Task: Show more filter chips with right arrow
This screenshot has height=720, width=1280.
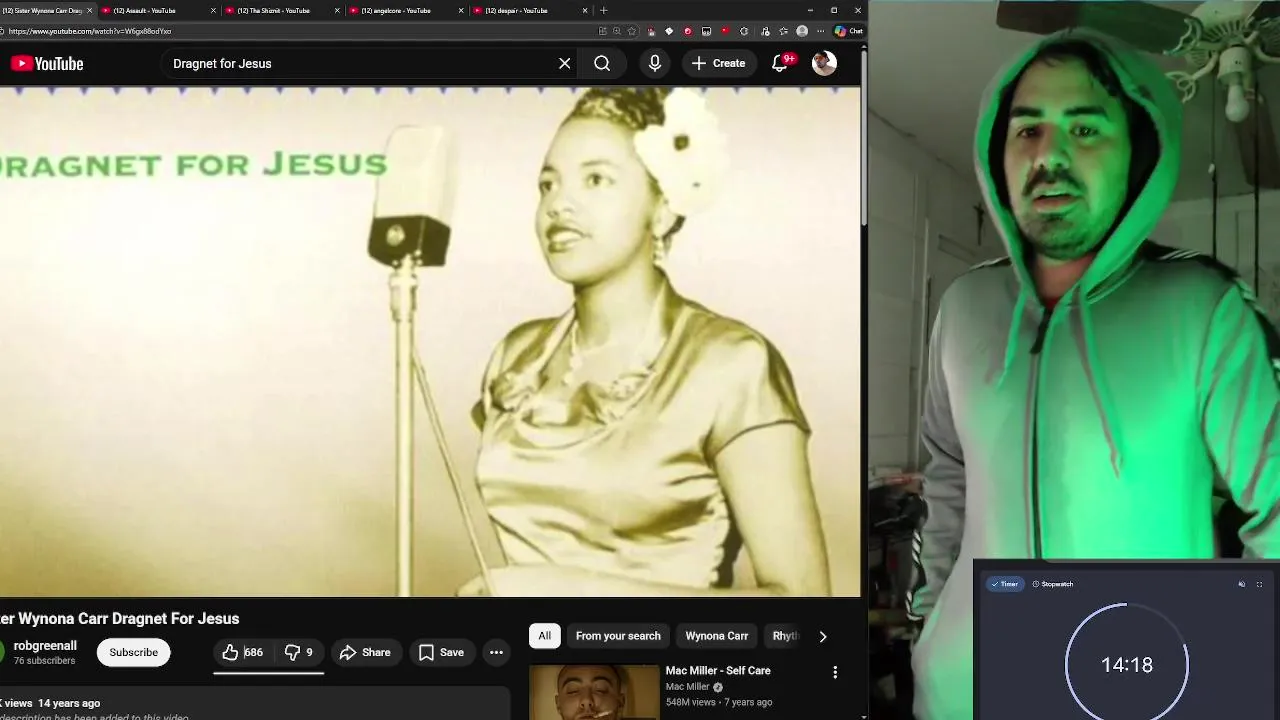Action: (x=823, y=636)
